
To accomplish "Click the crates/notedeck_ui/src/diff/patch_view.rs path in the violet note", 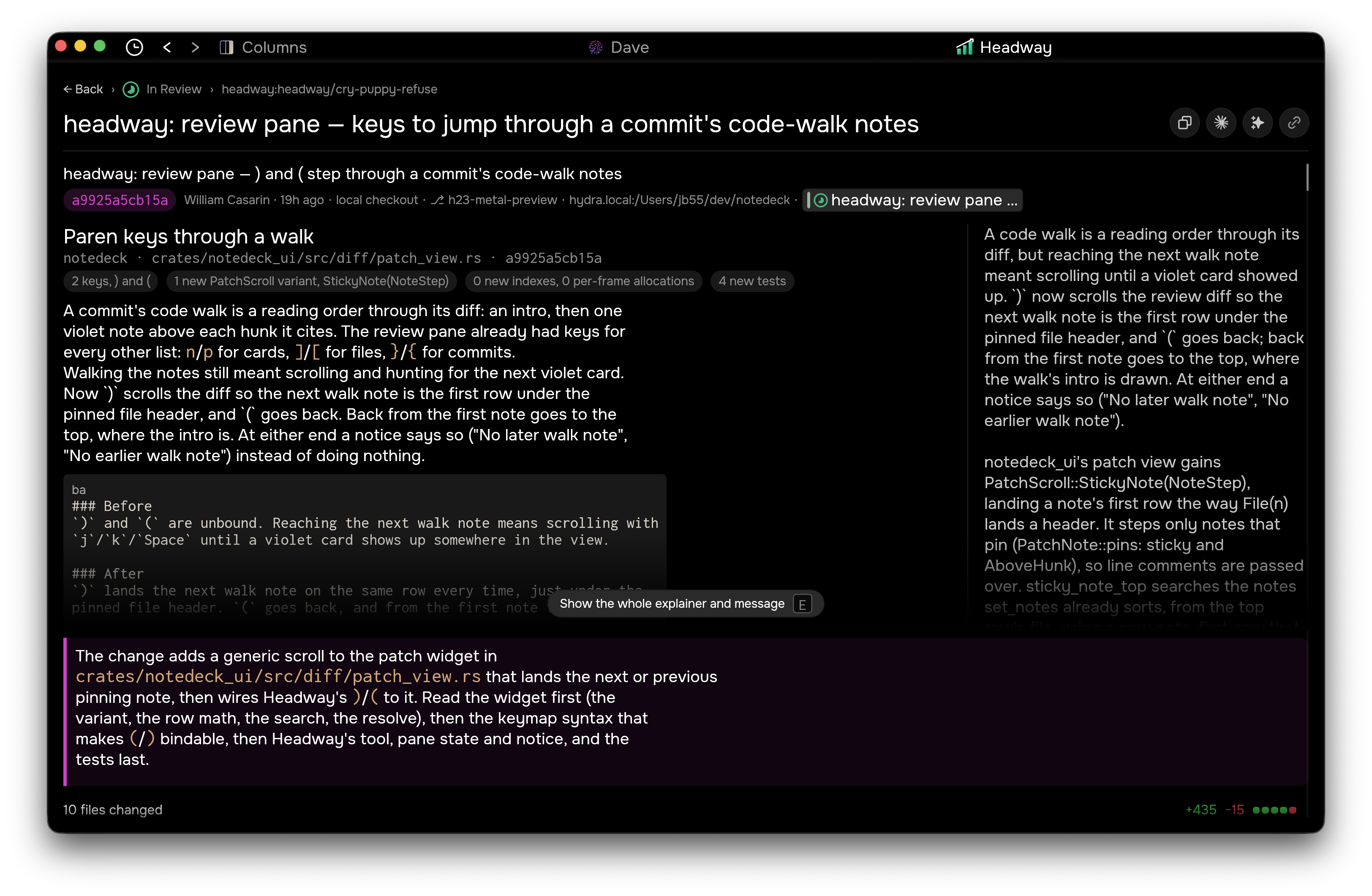I will (278, 676).
